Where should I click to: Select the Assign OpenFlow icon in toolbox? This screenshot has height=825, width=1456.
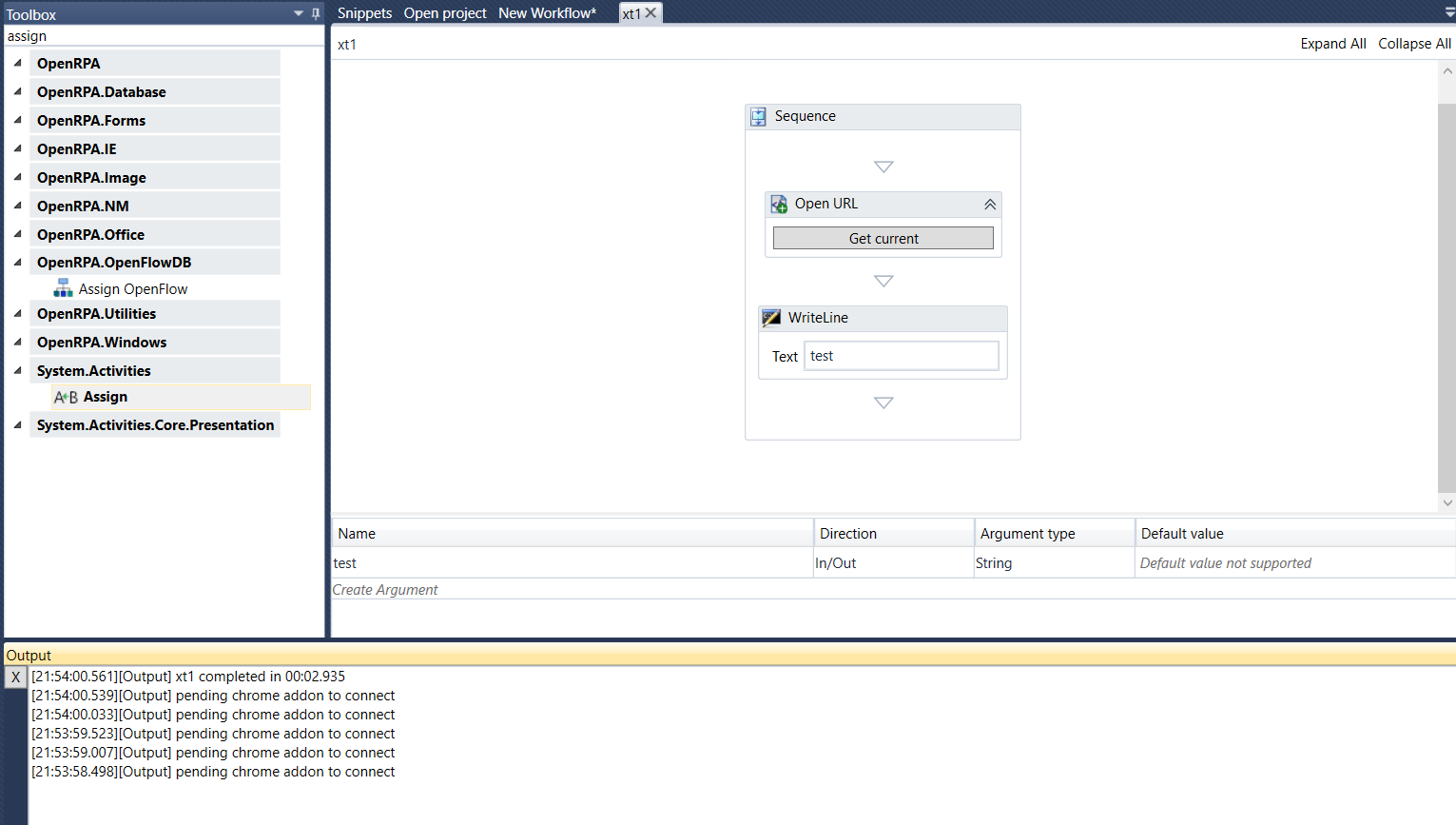click(x=63, y=288)
